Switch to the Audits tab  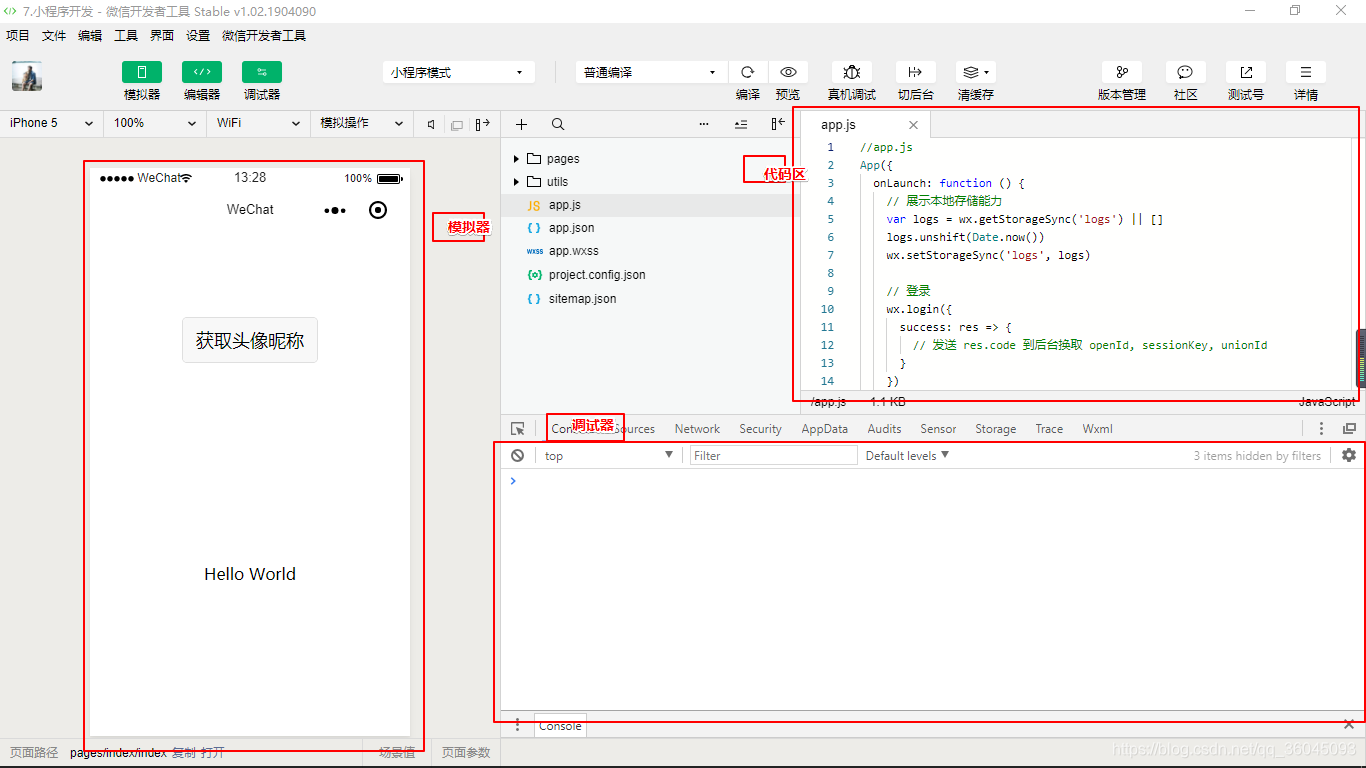(884, 429)
